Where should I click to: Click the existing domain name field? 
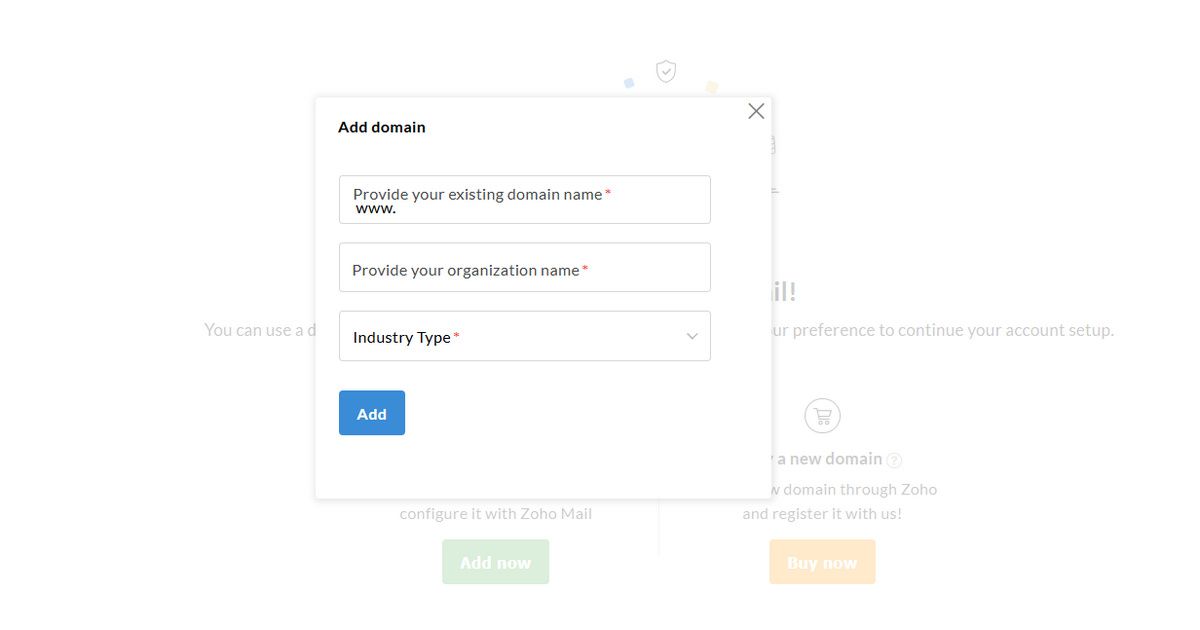525,200
